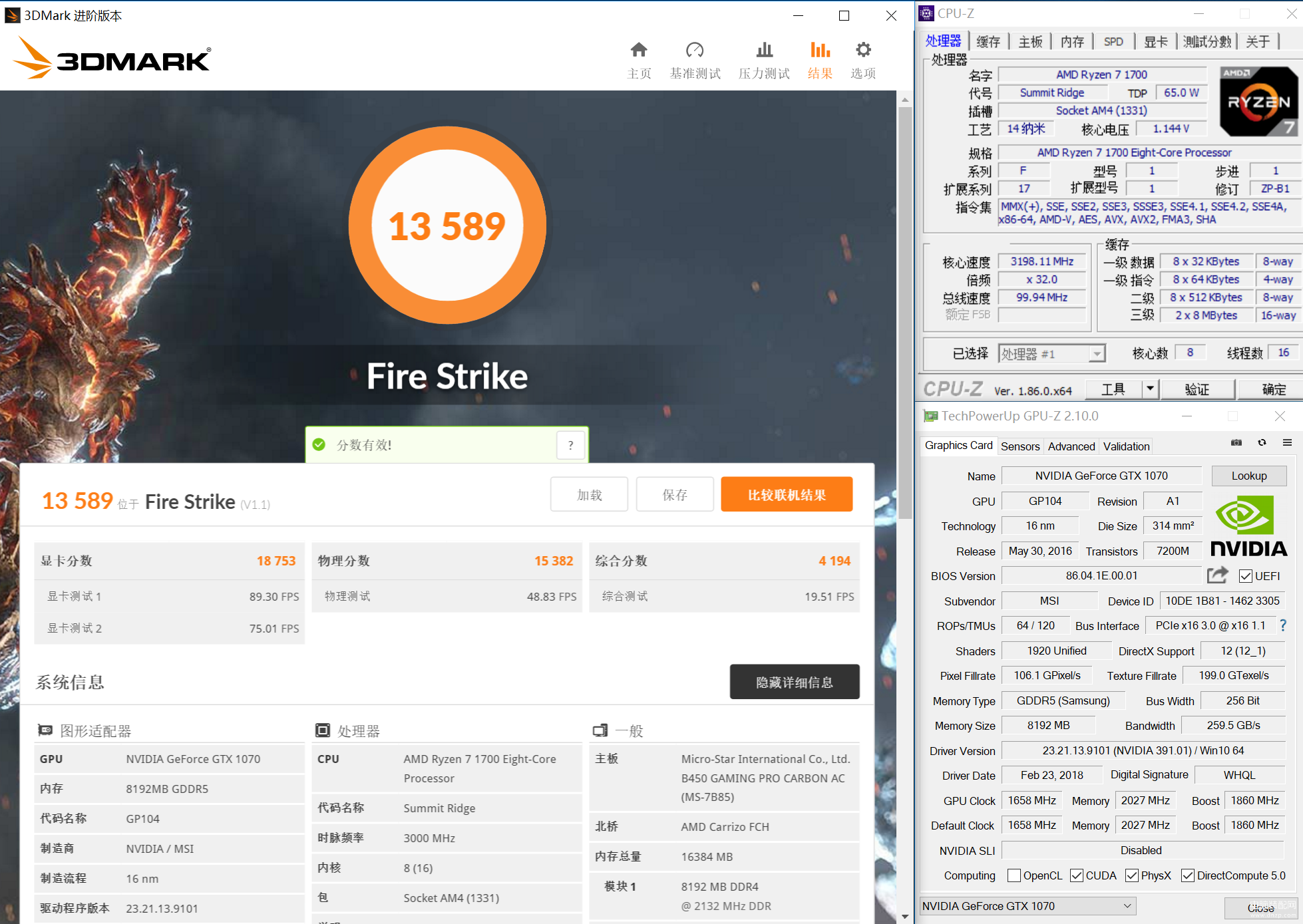Switch to the CPU-Z SPD tab
This screenshot has height=924, width=1303.
(1113, 41)
